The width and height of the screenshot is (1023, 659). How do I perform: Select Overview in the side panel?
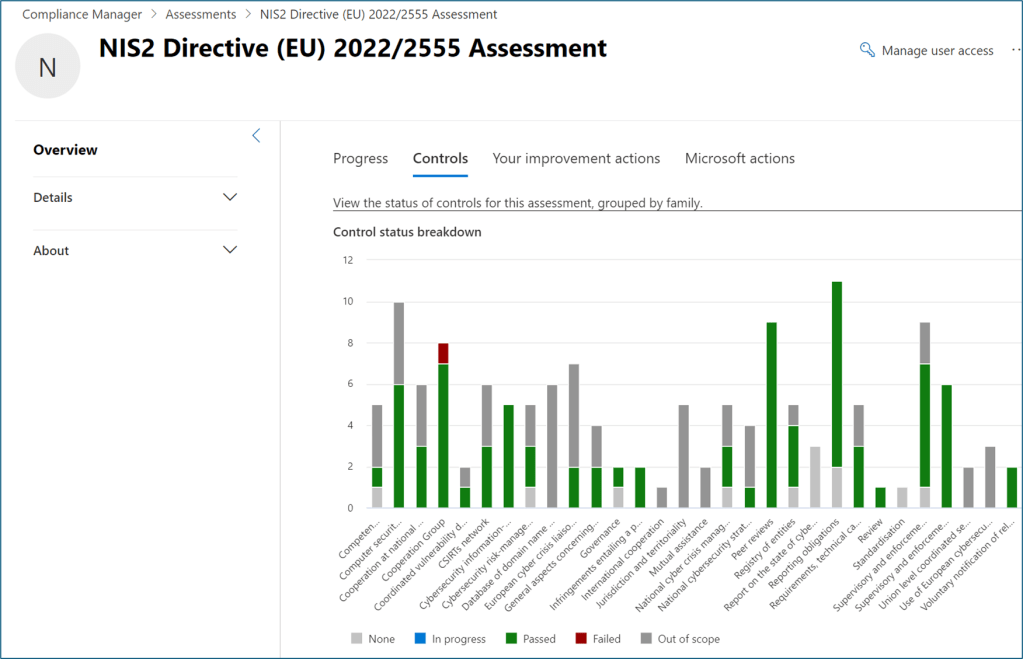pos(65,150)
